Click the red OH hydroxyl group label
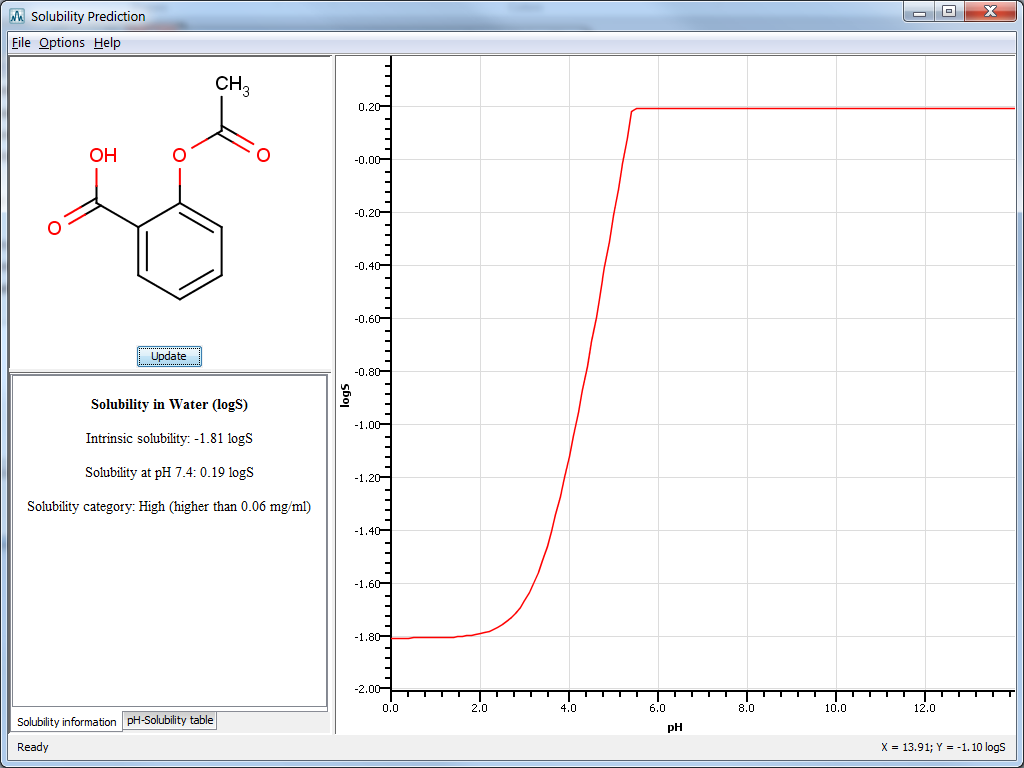Screen dimensions: 1024x768 (103, 156)
